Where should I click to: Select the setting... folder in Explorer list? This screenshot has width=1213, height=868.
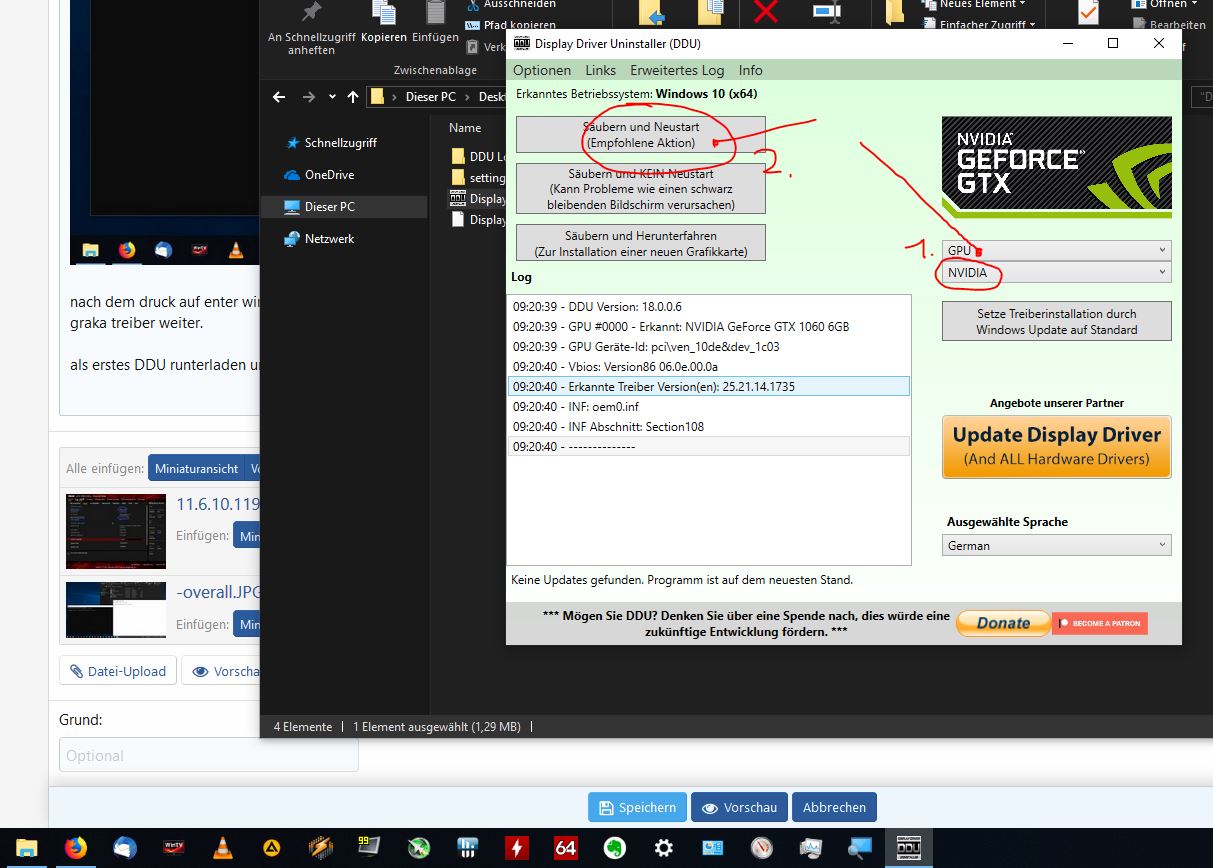pyautogui.click(x=478, y=178)
